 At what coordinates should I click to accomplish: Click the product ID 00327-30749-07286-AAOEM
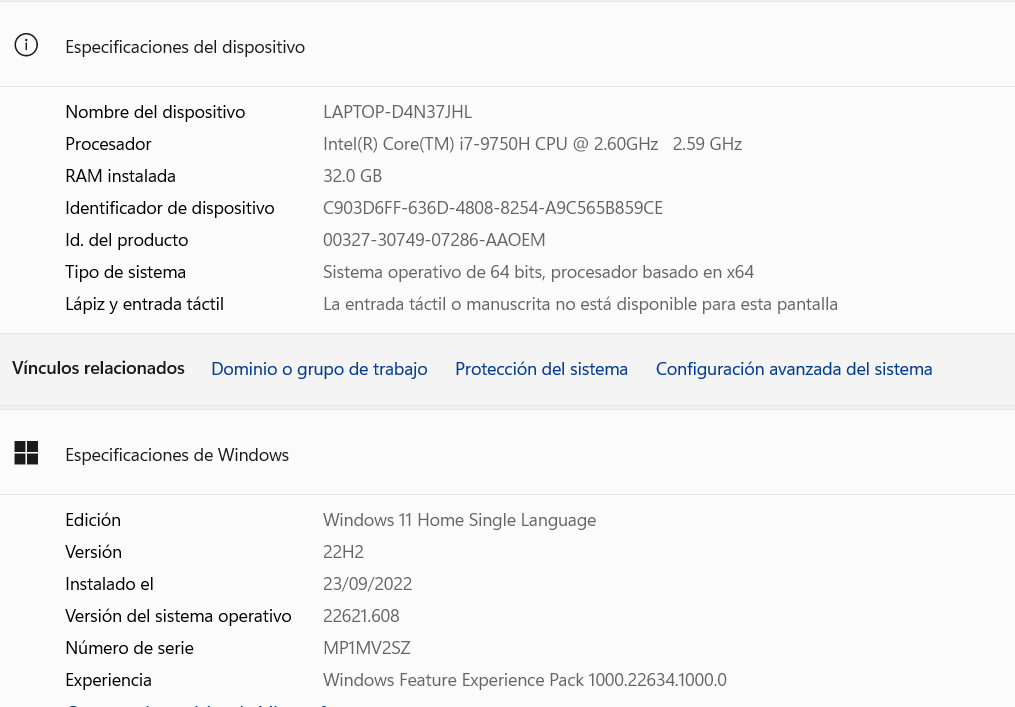(x=434, y=240)
